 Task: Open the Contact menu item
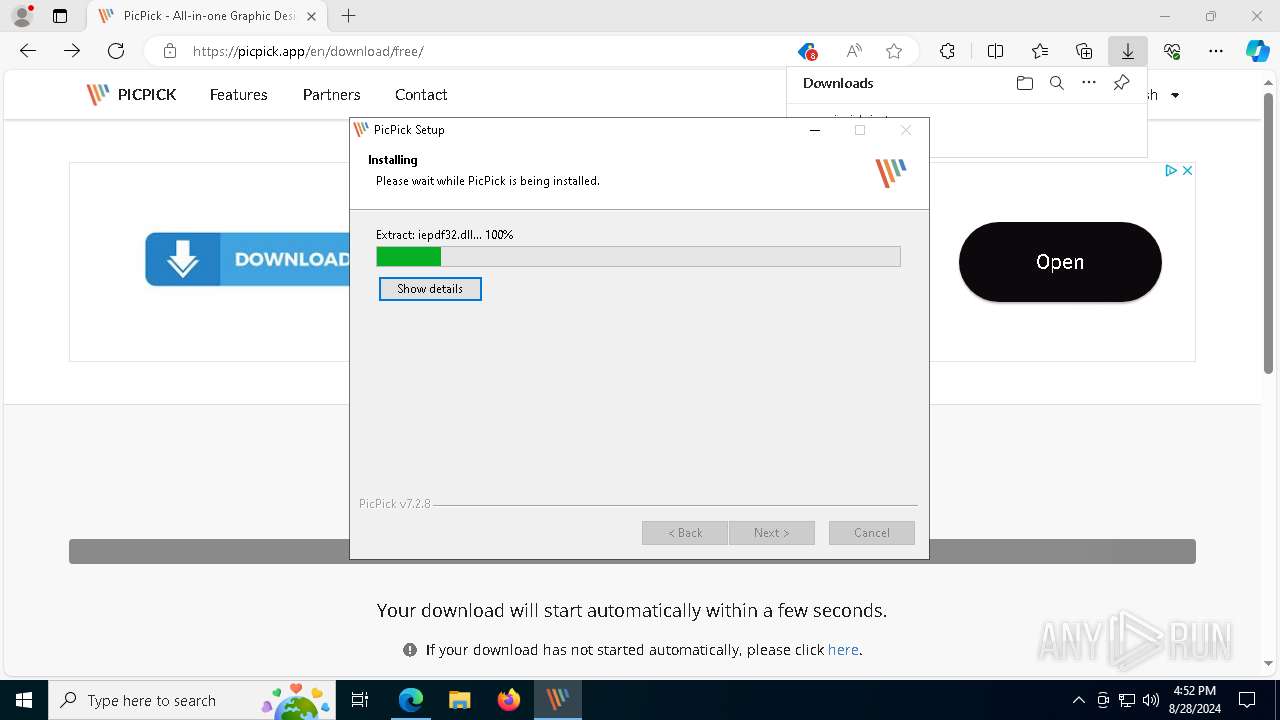click(x=421, y=95)
